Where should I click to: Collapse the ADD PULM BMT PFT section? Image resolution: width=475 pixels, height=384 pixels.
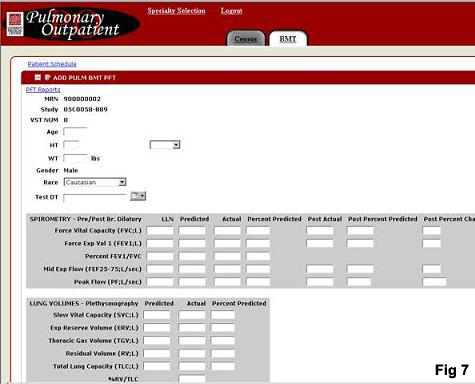[38, 77]
